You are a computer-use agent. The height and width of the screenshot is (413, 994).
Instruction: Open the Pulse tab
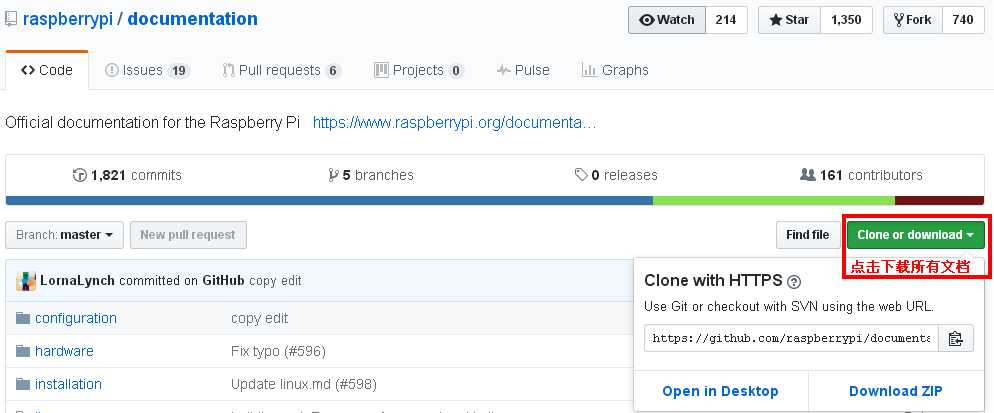tap(523, 70)
